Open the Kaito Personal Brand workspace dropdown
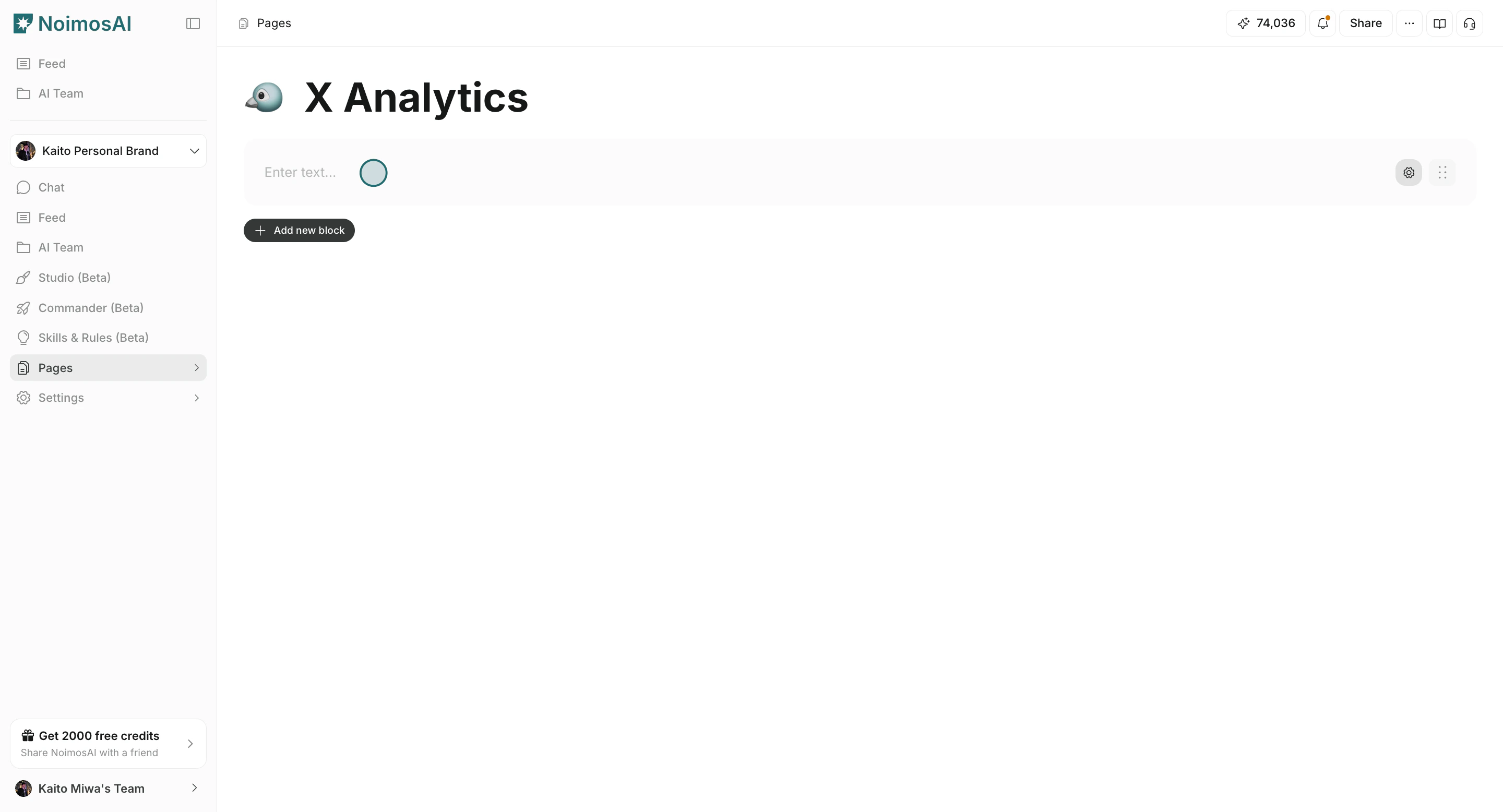The image size is (1503, 812). pyautogui.click(x=108, y=150)
